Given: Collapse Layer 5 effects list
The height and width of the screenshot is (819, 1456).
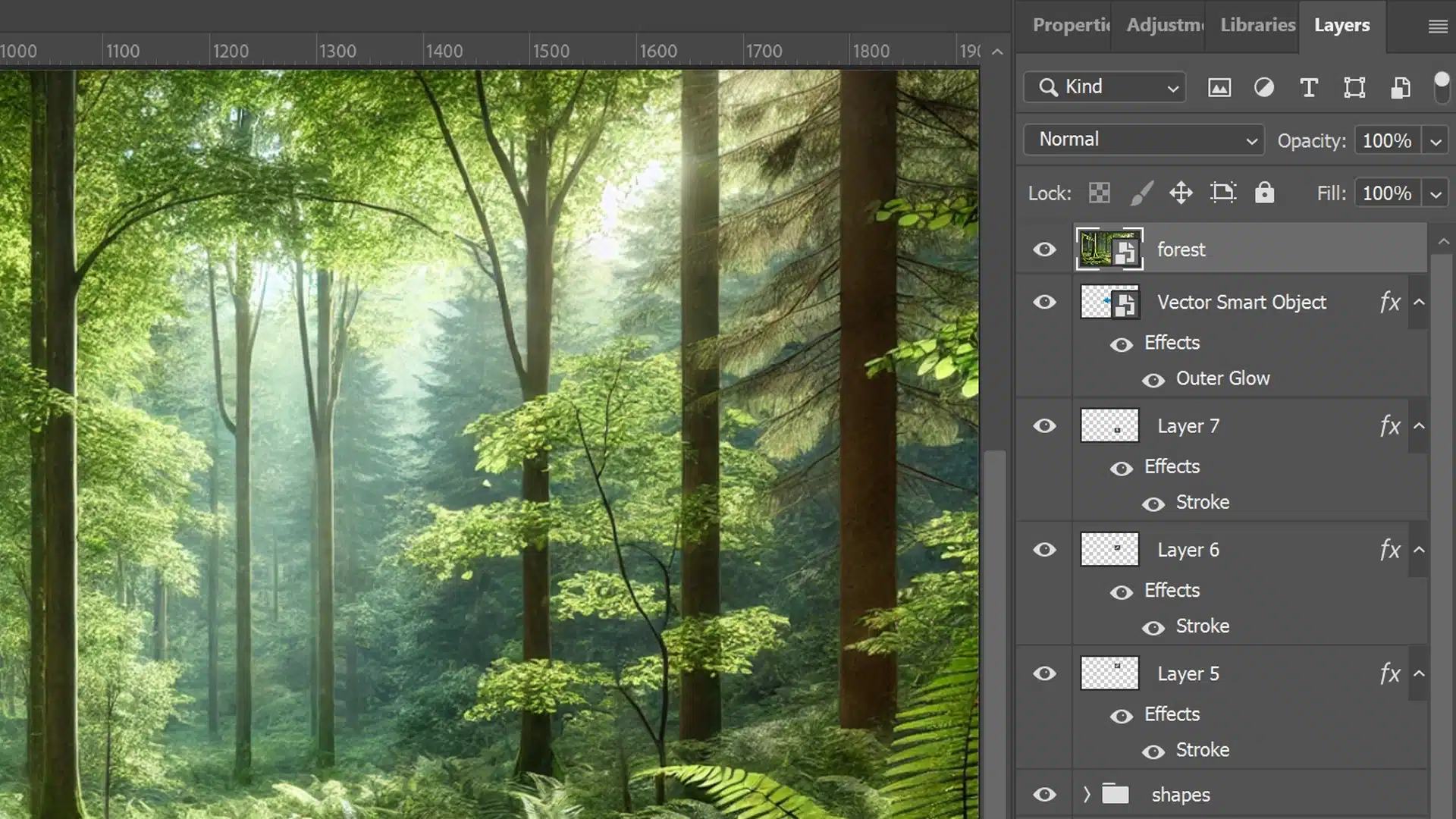Looking at the screenshot, I should coord(1419,673).
